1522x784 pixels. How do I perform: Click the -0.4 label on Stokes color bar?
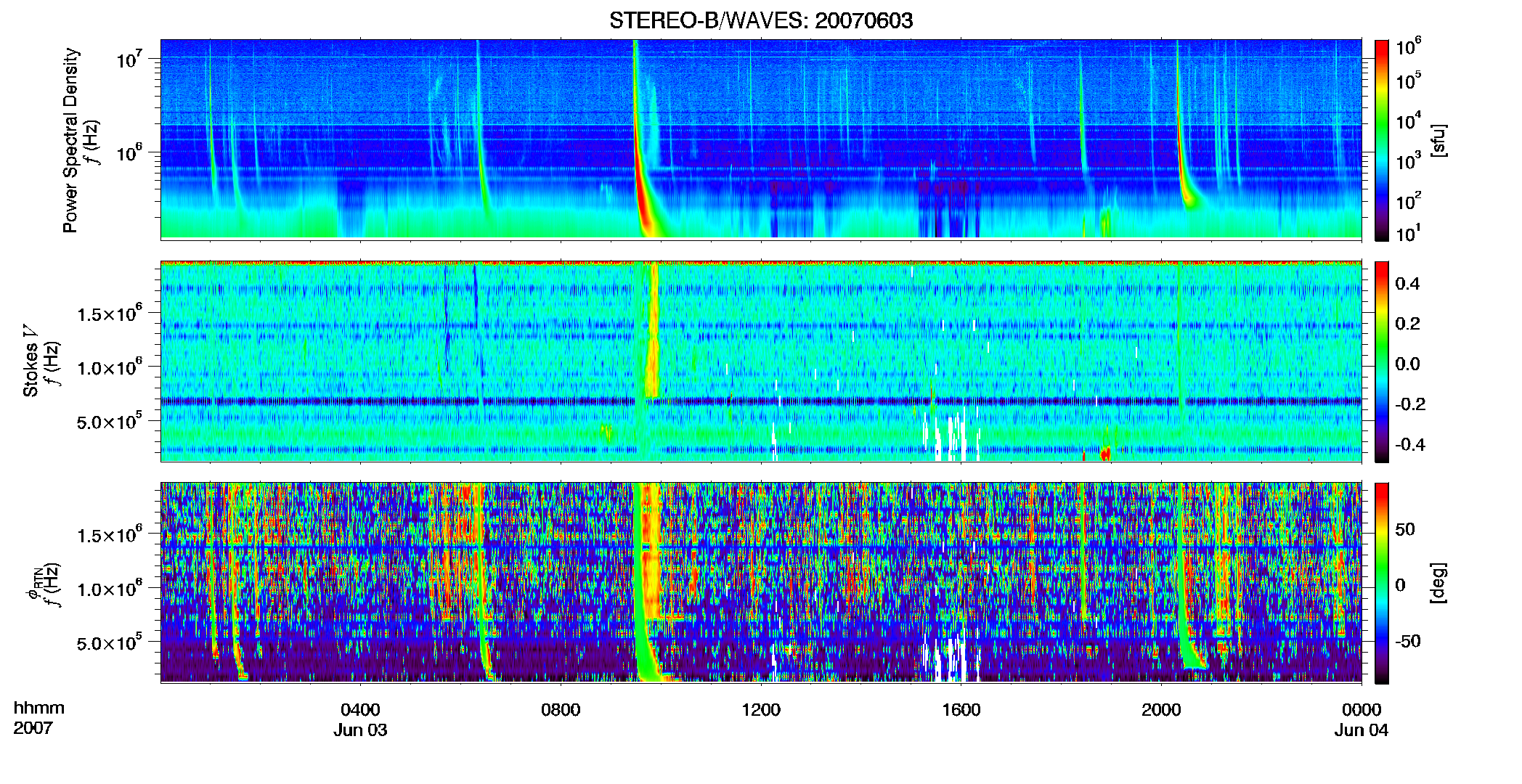(x=1410, y=444)
